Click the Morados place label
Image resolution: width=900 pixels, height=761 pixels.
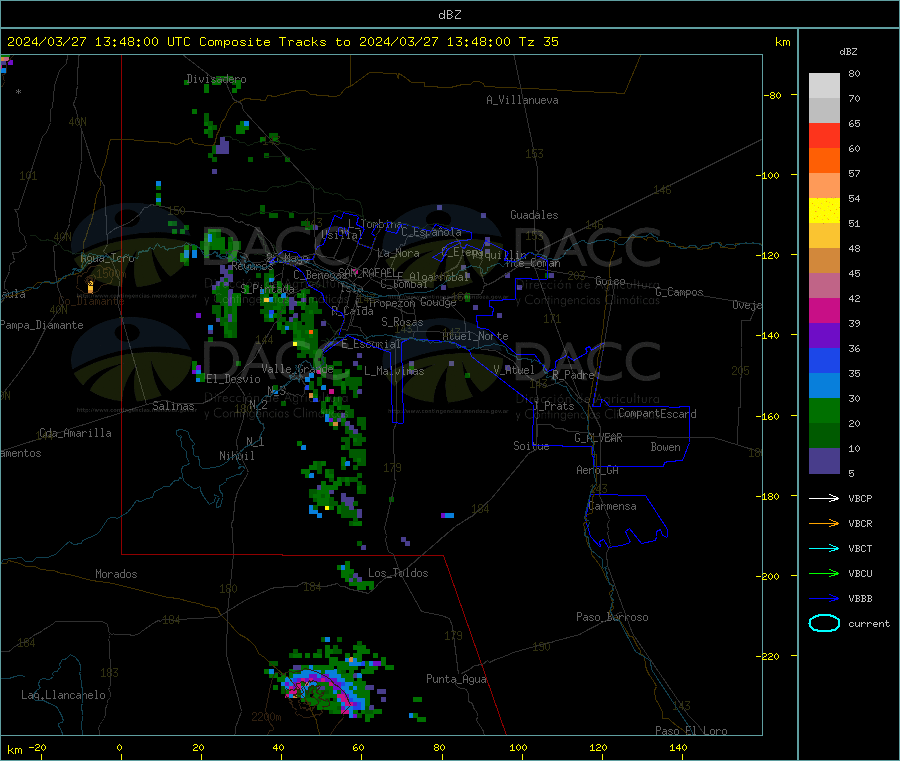(116, 574)
